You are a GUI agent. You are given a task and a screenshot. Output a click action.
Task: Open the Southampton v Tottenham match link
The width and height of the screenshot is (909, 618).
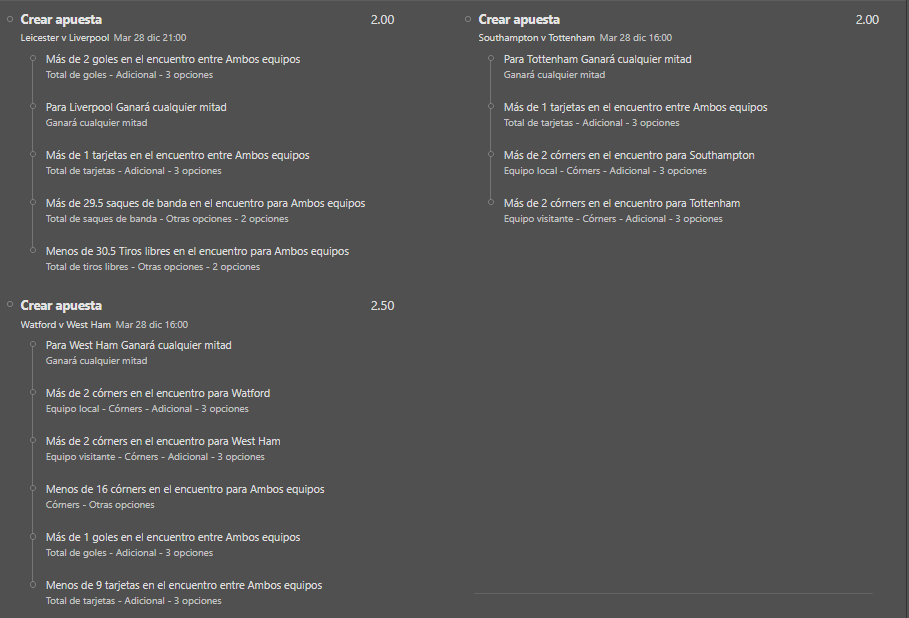click(x=536, y=38)
